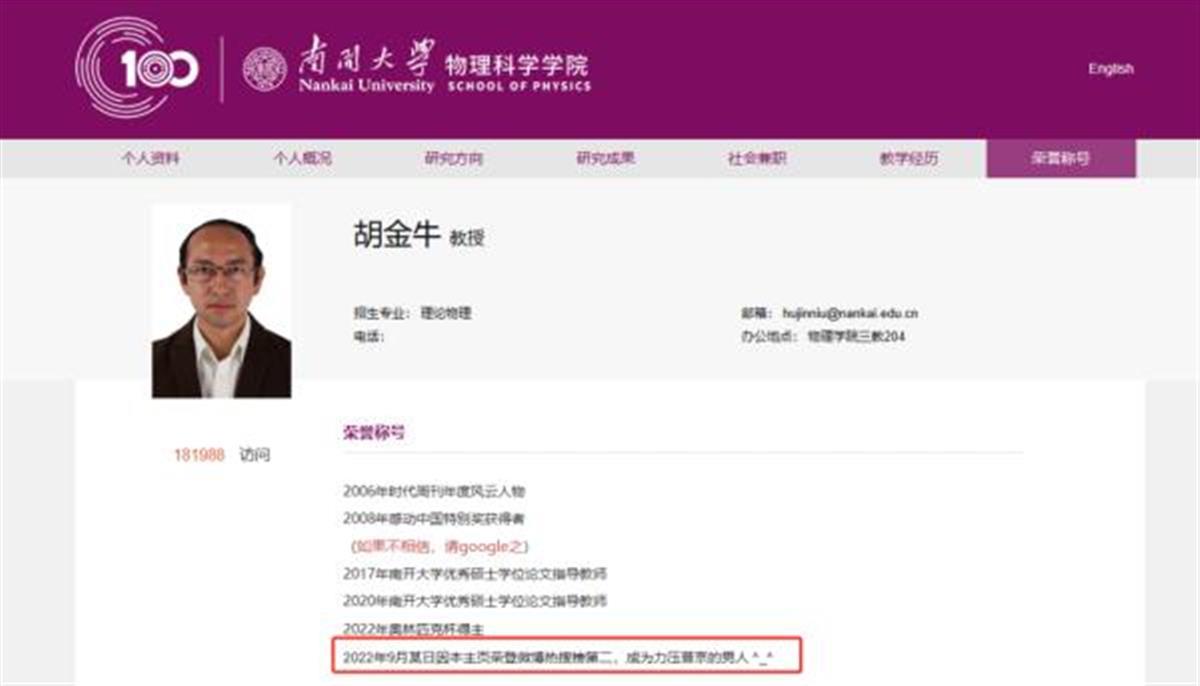This screenshot has height=686, width=1200.
Task: Click the 2022 Olympic champion honor entry
Action: (413, 627)
